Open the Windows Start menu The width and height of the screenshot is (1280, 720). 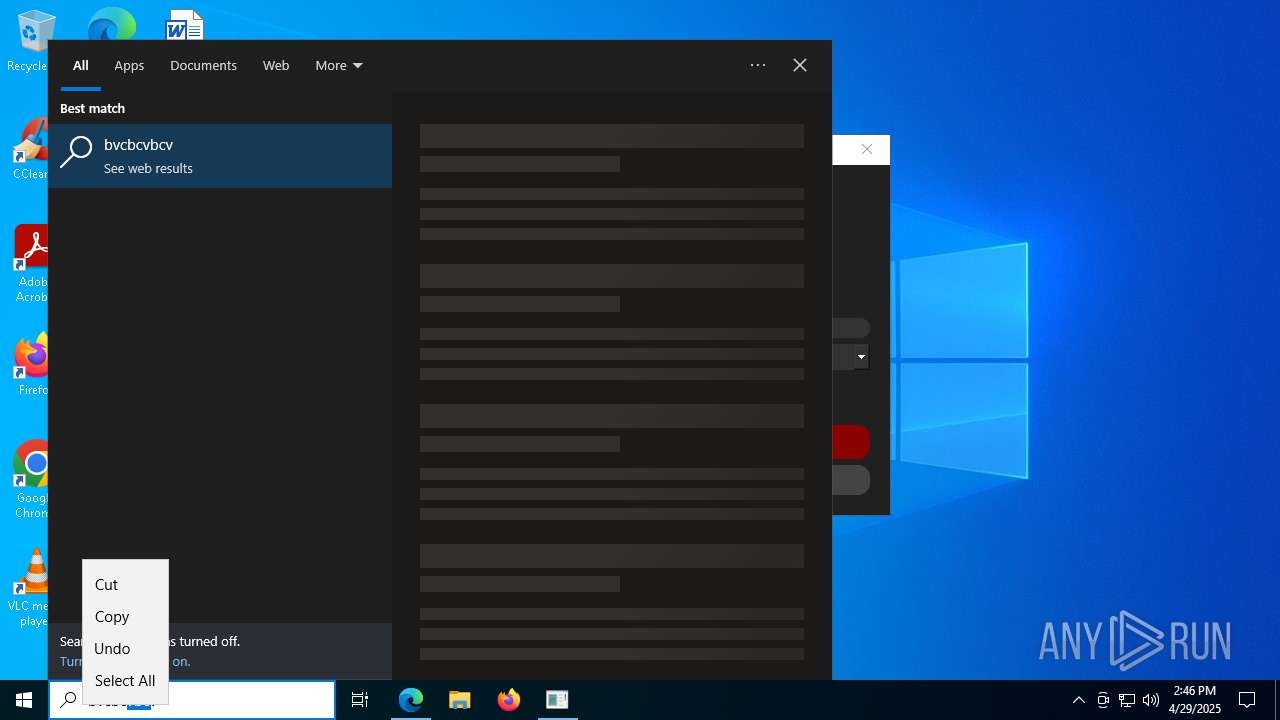point(24,700)
